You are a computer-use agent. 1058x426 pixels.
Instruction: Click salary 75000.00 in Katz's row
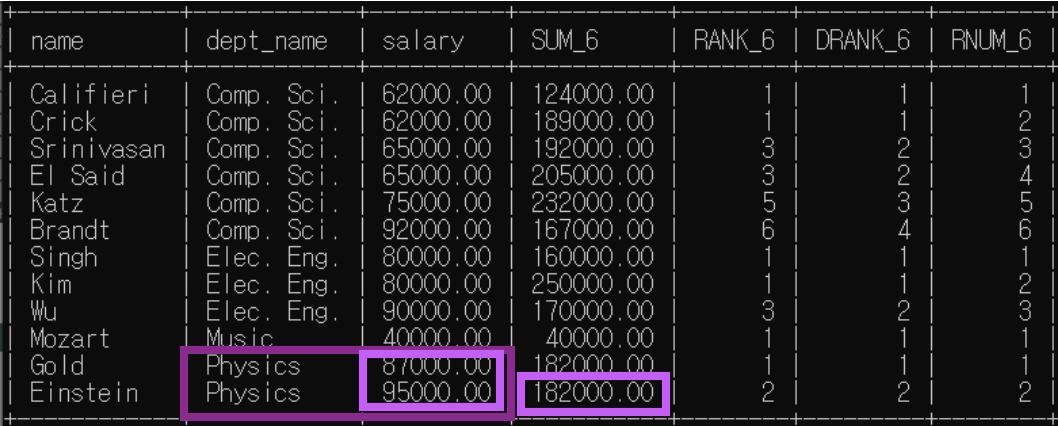(437, 203)
